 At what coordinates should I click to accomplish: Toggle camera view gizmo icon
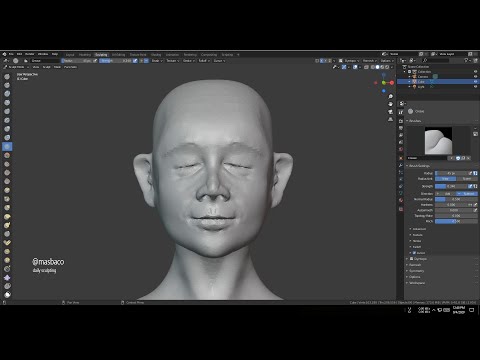(390, 112)
